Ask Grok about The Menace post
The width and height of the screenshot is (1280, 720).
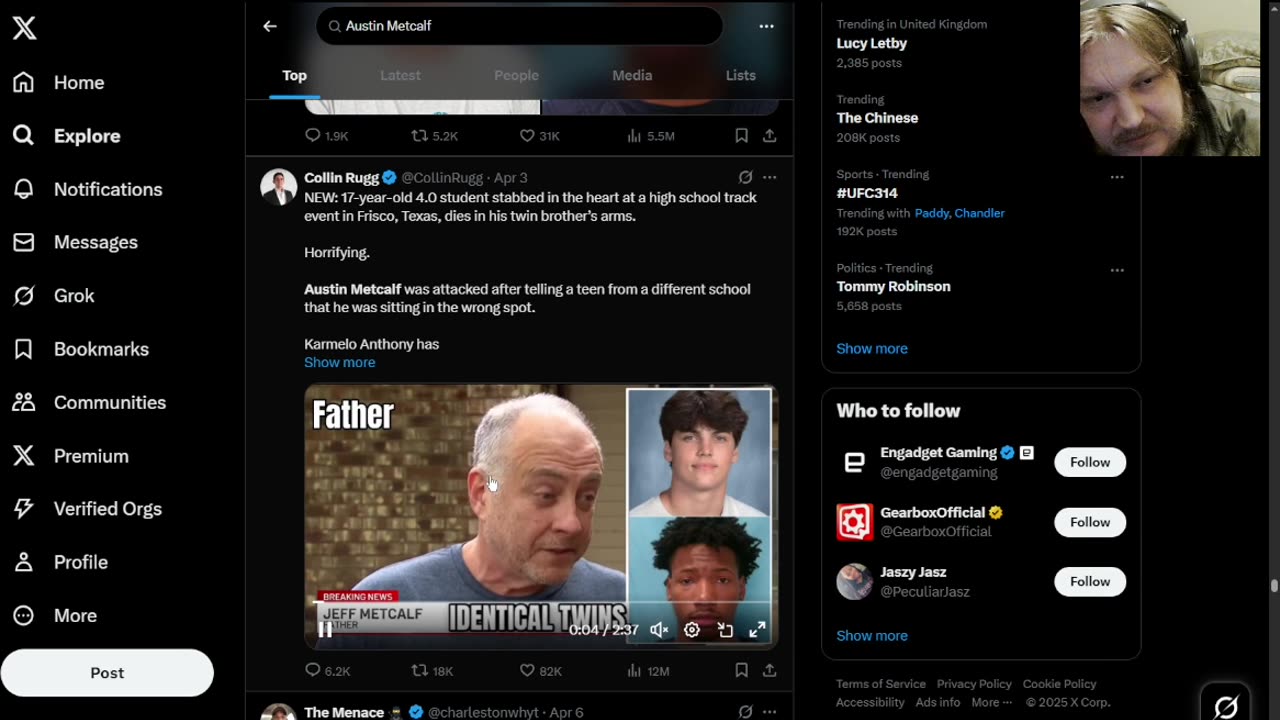pyautogui.click(x=745, y=712)
